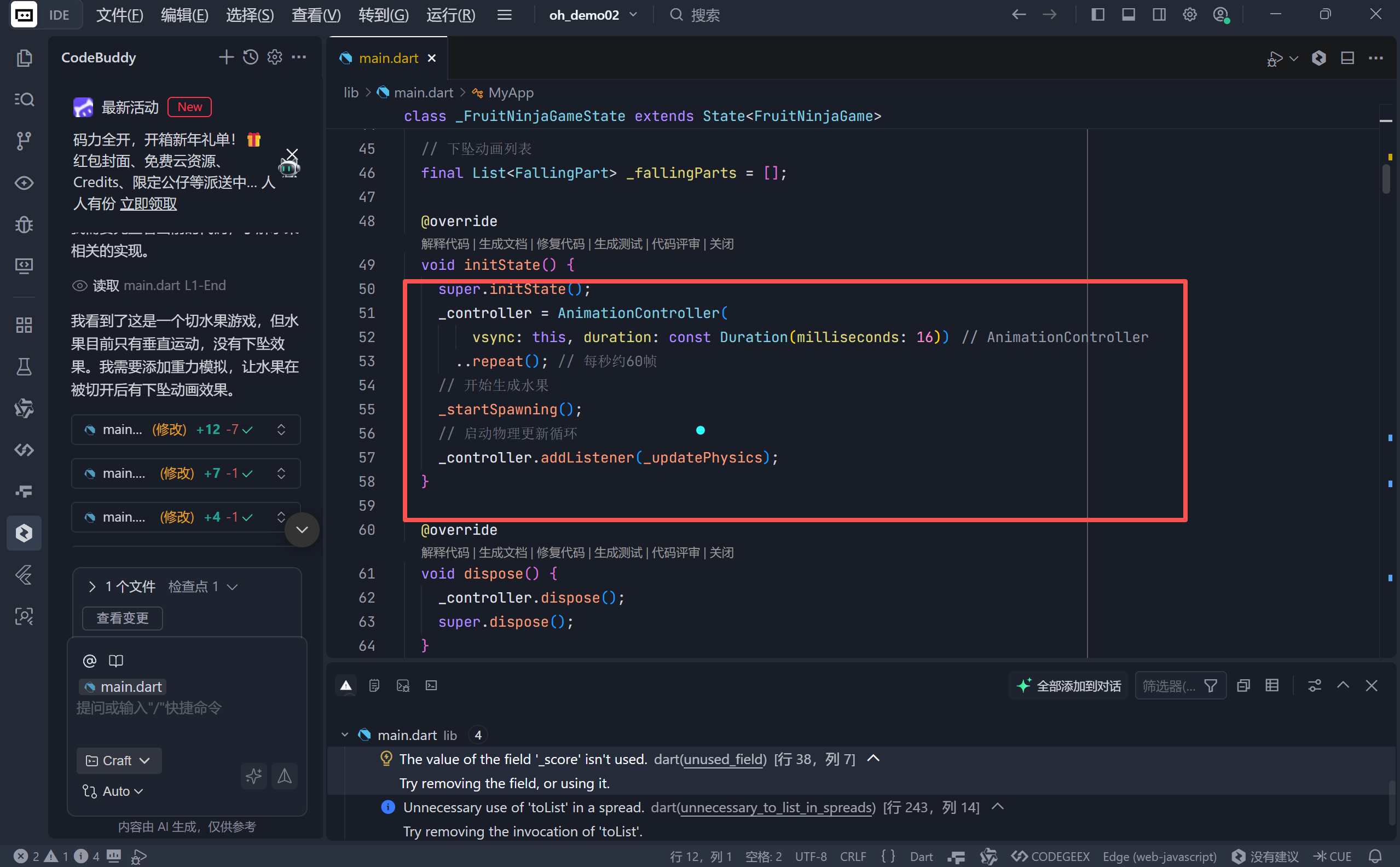Open the Extensions icon in activity bar
The image size is (1400, 867).
(x=24, y=325)
